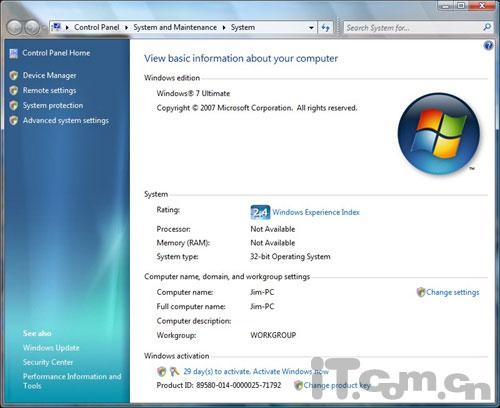This screenshot has width=500, height=408.
Task: Click the keys icon beside activation message
Action: (174, 371)
